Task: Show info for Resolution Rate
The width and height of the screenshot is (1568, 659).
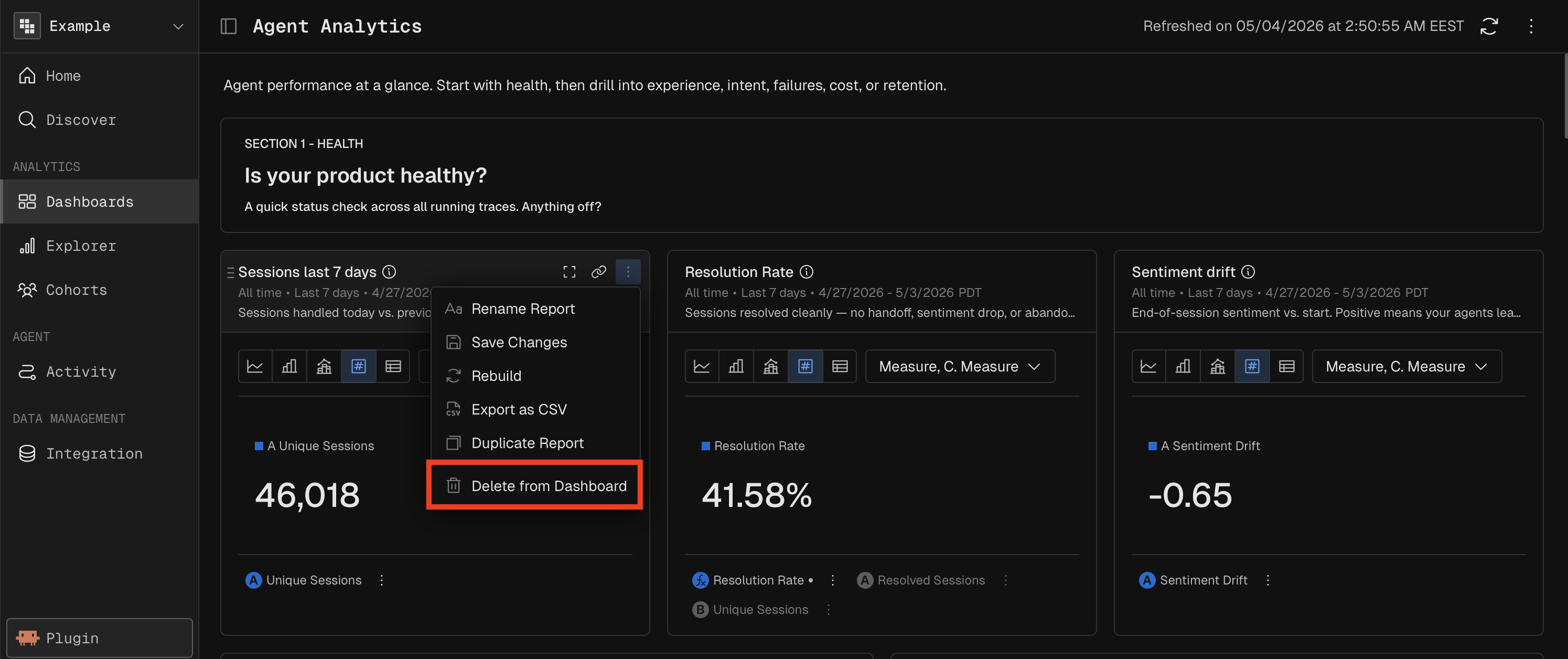Action: coord(807,272)
